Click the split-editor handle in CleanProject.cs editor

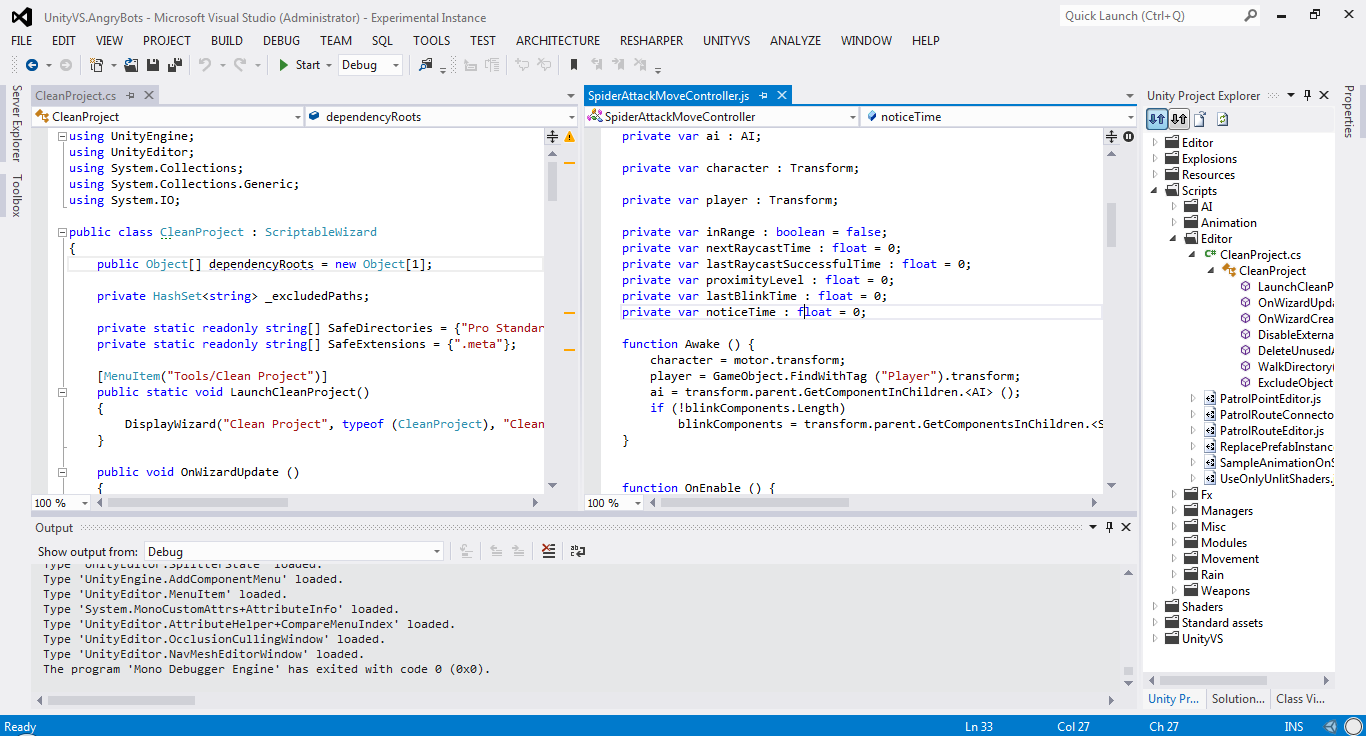click(x=552, y=136)
